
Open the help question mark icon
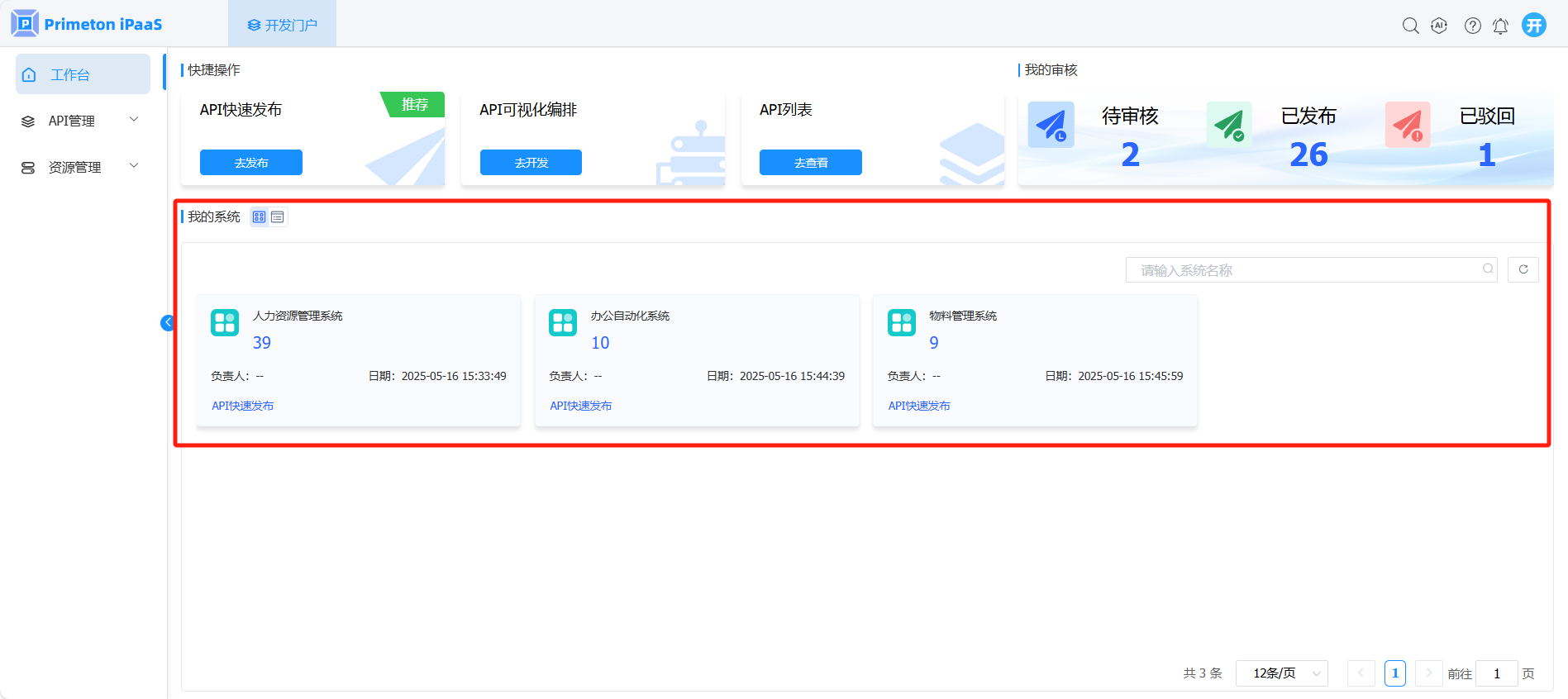(1472, 26)
